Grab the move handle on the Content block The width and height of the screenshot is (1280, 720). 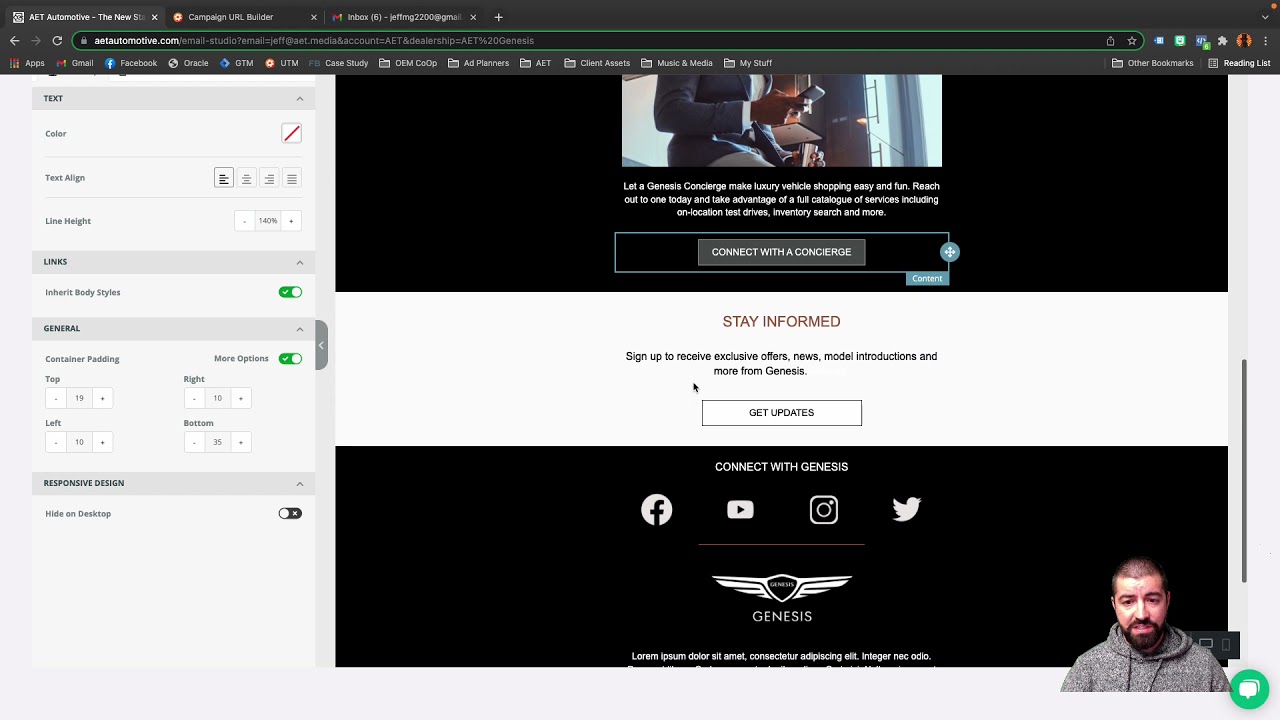coord(950,252)
